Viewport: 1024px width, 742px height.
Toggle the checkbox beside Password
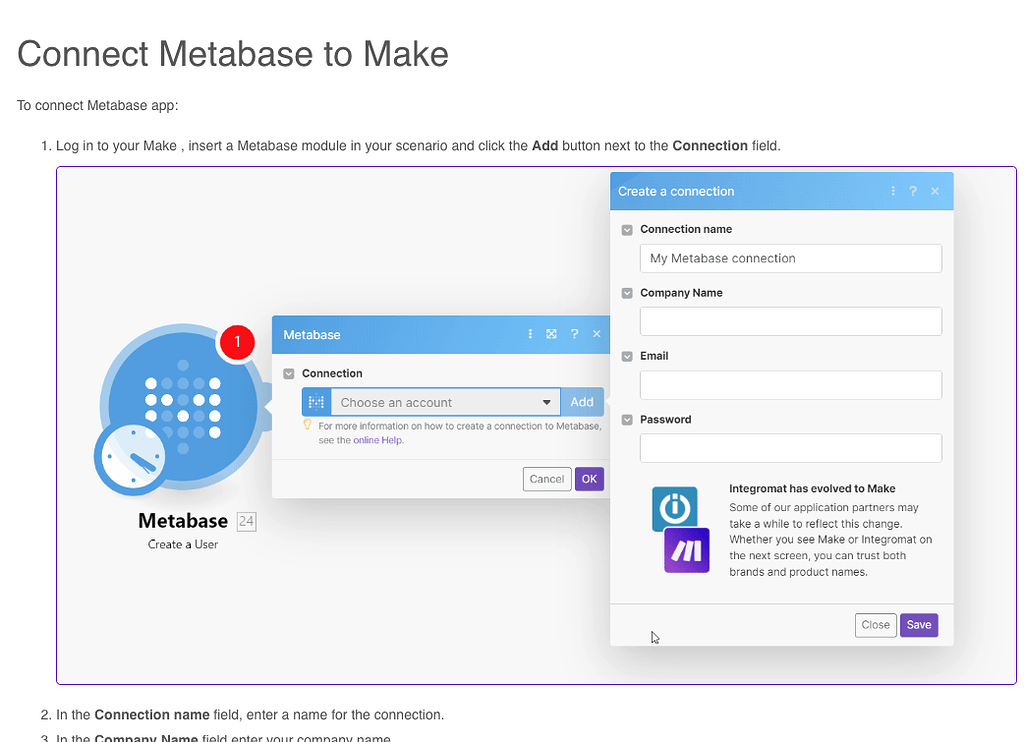pos(626,419)
